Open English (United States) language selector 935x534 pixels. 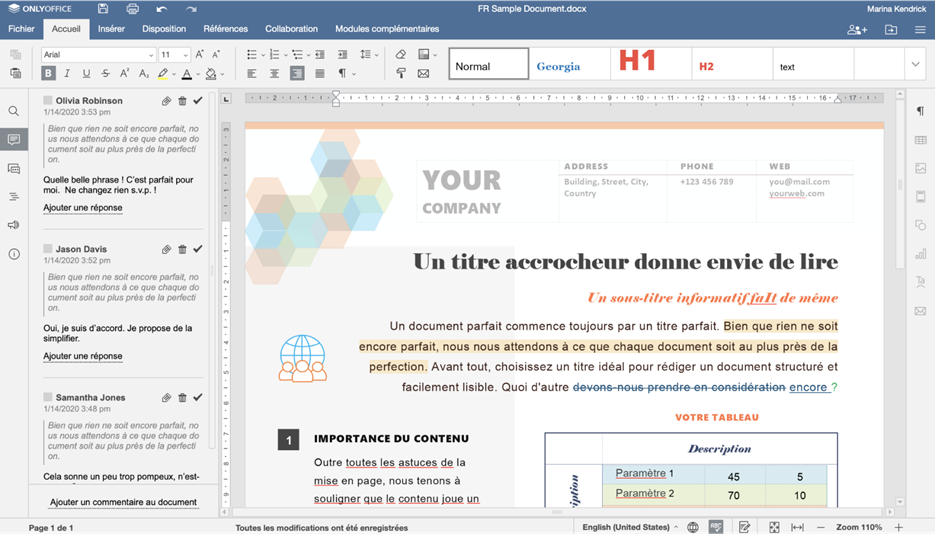(x=630, y=527)
